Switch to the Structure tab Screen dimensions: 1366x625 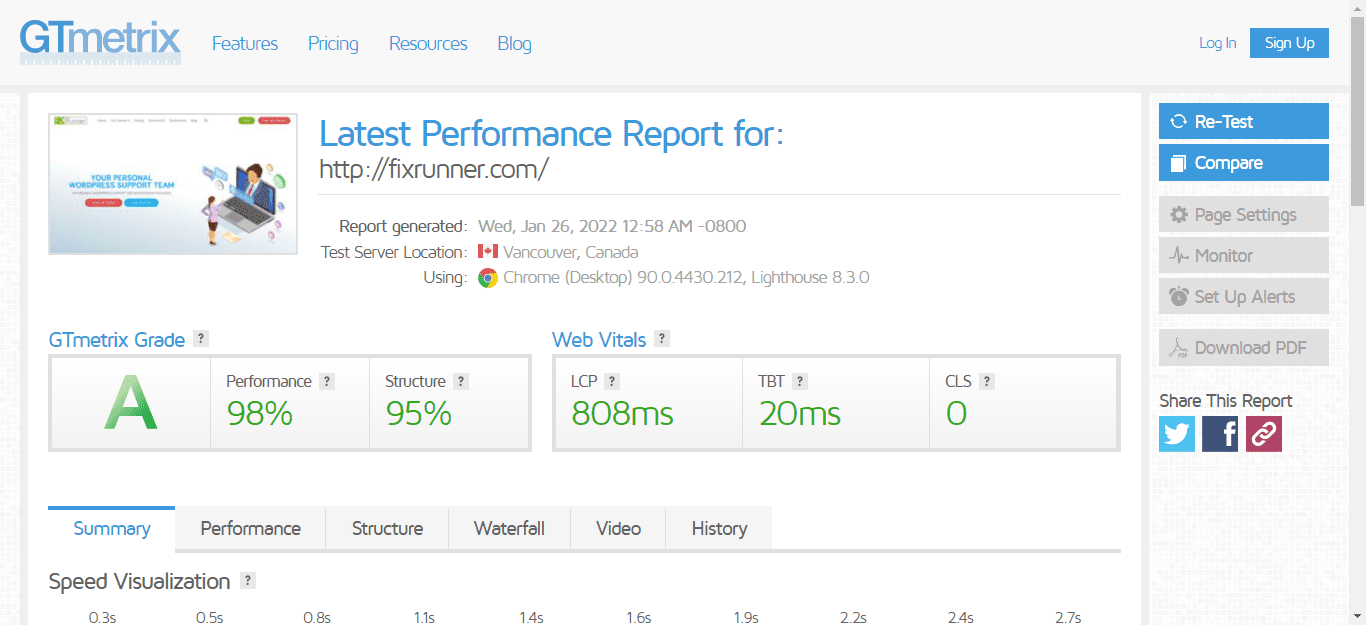click(387, 528)
